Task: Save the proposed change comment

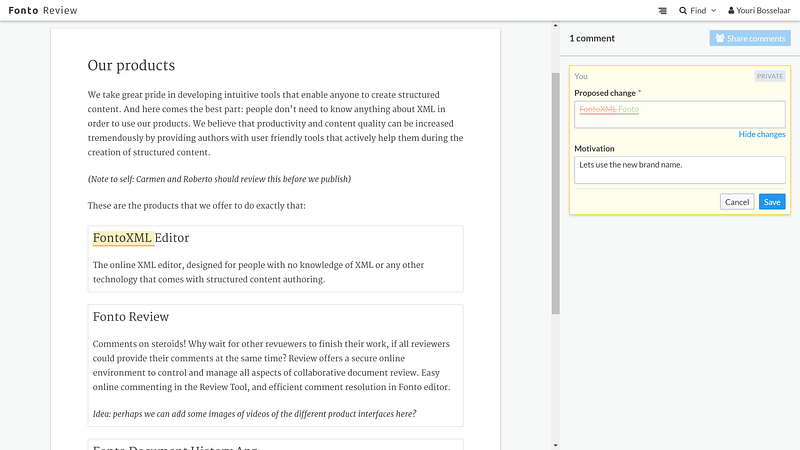Action: pyautogui.click(x=772, y=202)
